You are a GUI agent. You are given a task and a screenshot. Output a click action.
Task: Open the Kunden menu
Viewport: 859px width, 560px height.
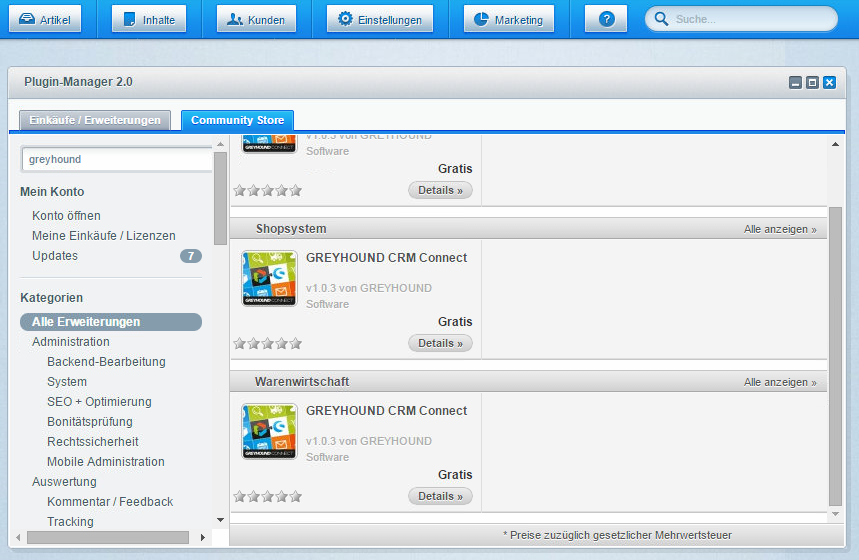click(256, 19)
